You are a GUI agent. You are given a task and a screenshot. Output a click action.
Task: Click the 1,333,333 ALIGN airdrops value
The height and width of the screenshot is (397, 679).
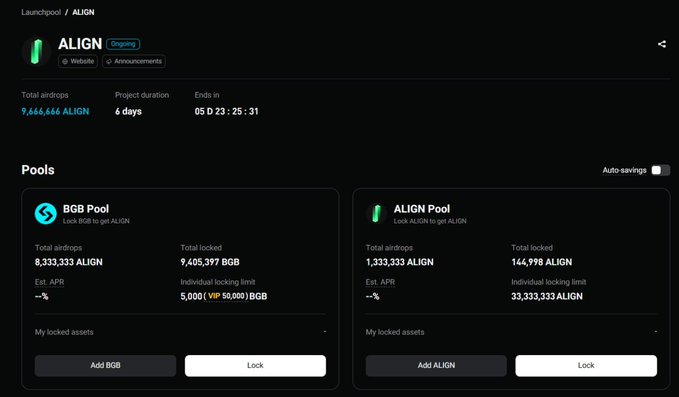[x=400, y=262]
